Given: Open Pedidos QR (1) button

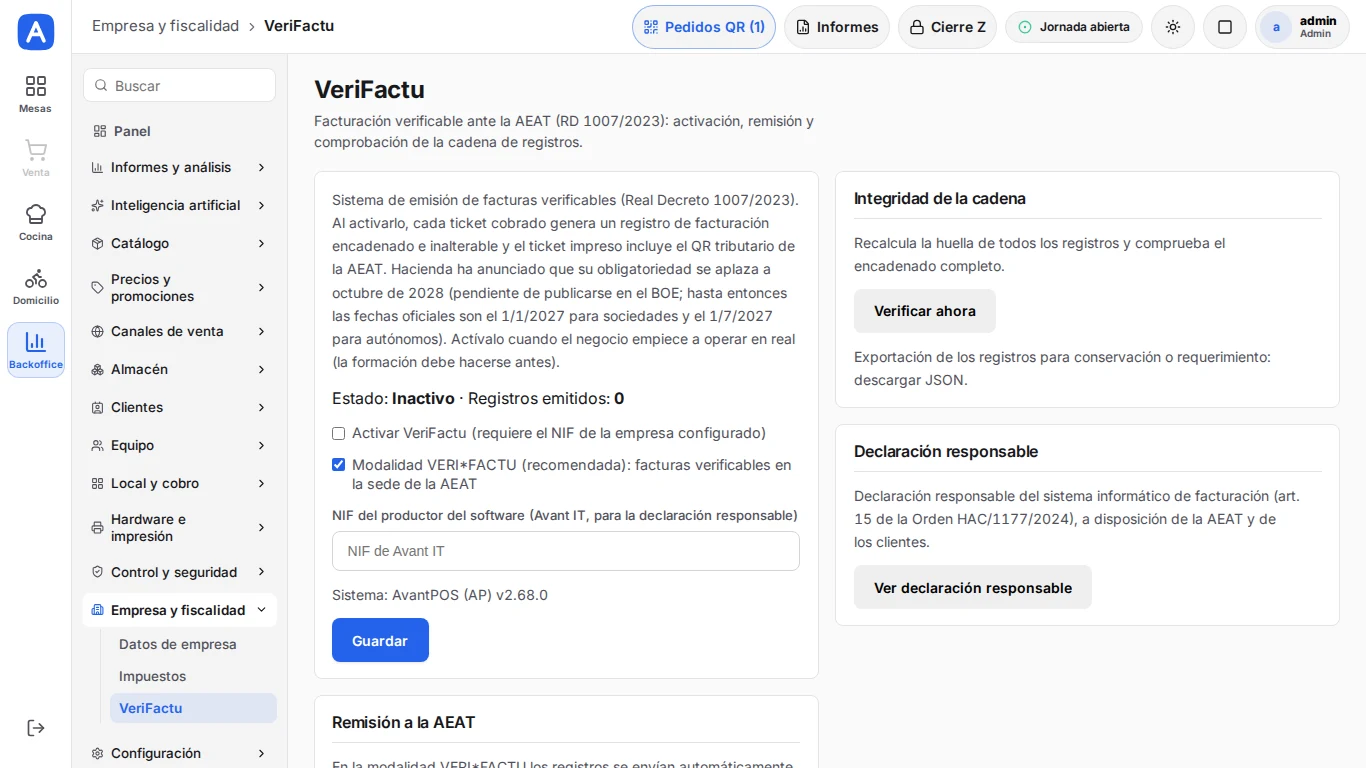Looking at the screenshot, I should 704,27.
